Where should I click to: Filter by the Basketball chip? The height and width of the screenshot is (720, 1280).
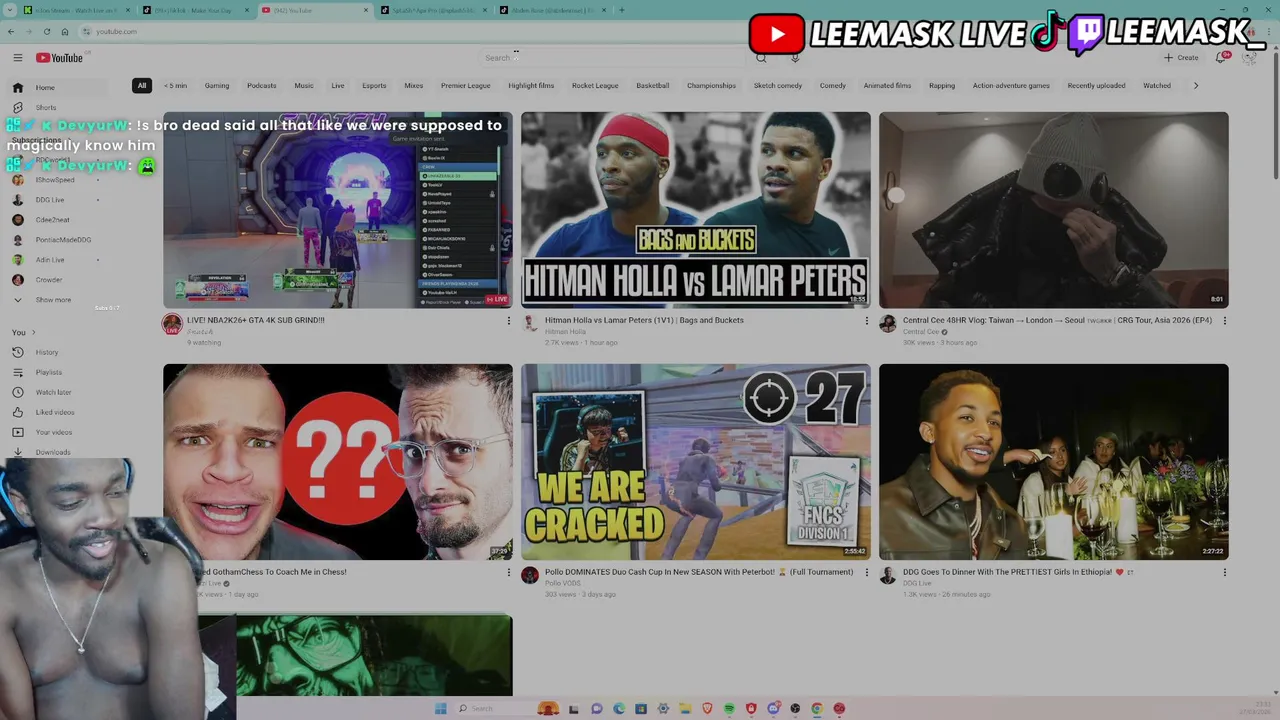652,85
